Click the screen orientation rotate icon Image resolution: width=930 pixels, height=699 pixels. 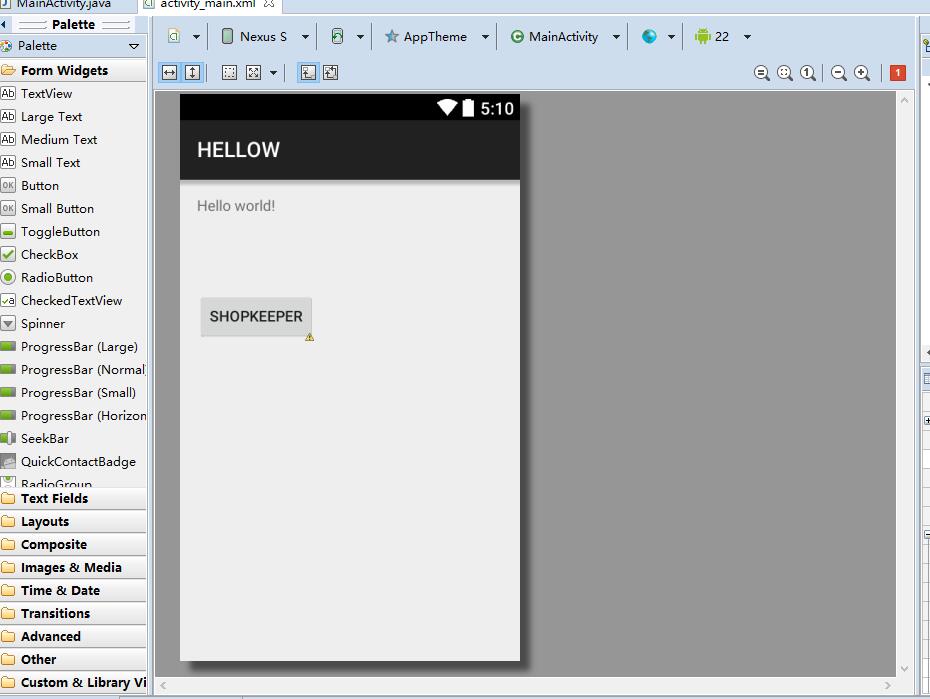(x=337, y=36)
